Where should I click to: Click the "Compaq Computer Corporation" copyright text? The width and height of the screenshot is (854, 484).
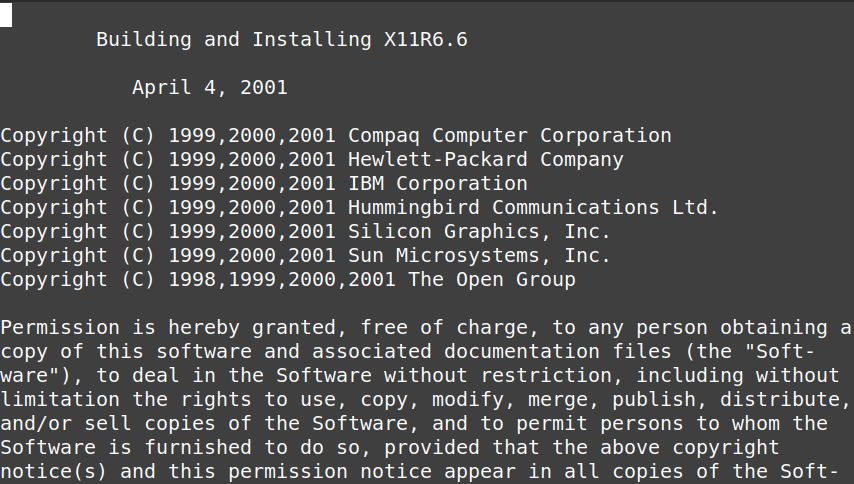coord(510,136)
